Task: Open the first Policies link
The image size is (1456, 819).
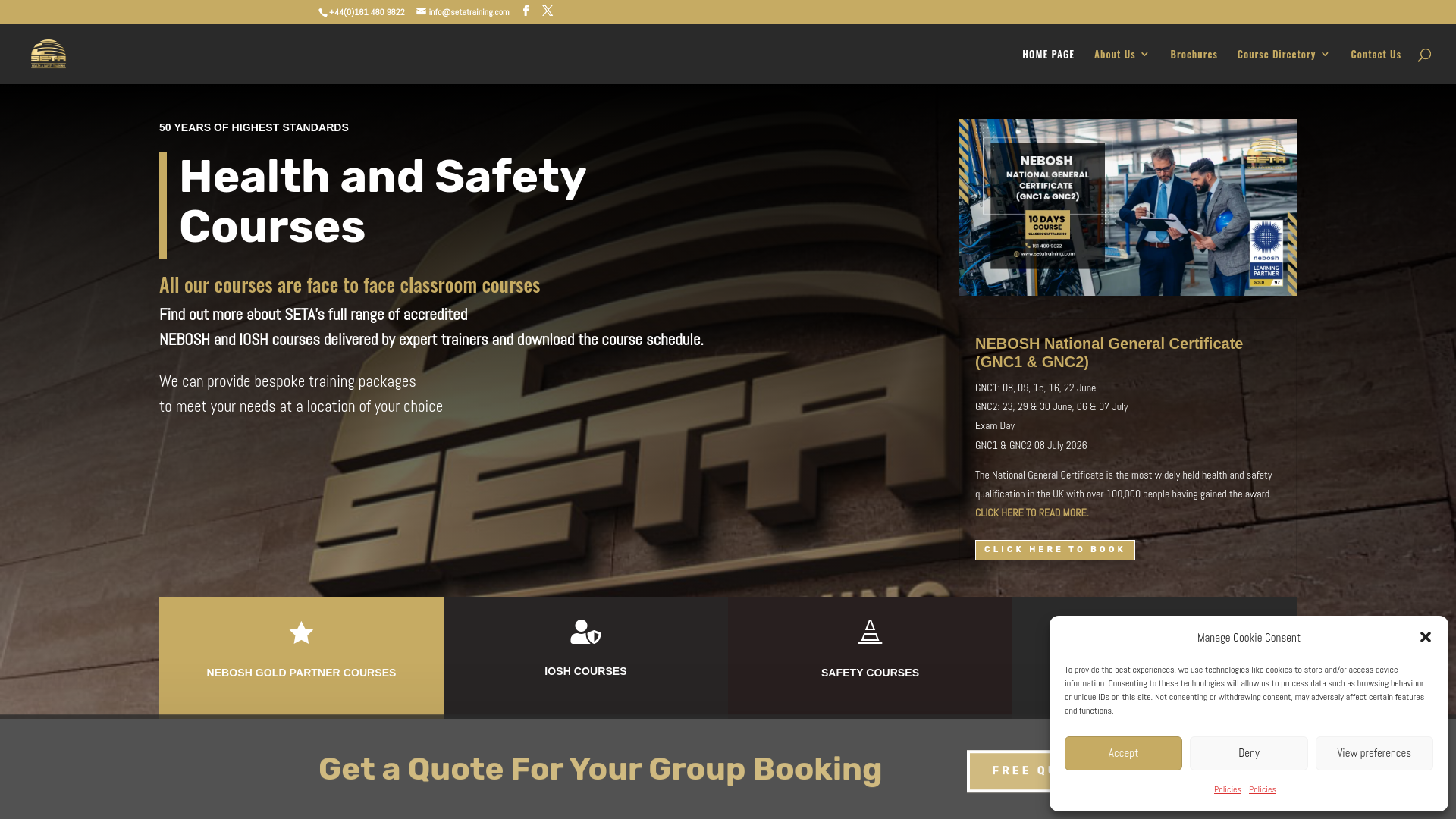Action: (x=1228, y=789)
